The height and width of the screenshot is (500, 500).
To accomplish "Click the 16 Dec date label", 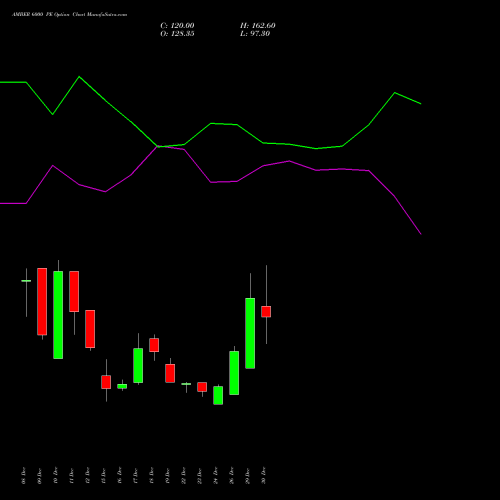I will (119, 475).
